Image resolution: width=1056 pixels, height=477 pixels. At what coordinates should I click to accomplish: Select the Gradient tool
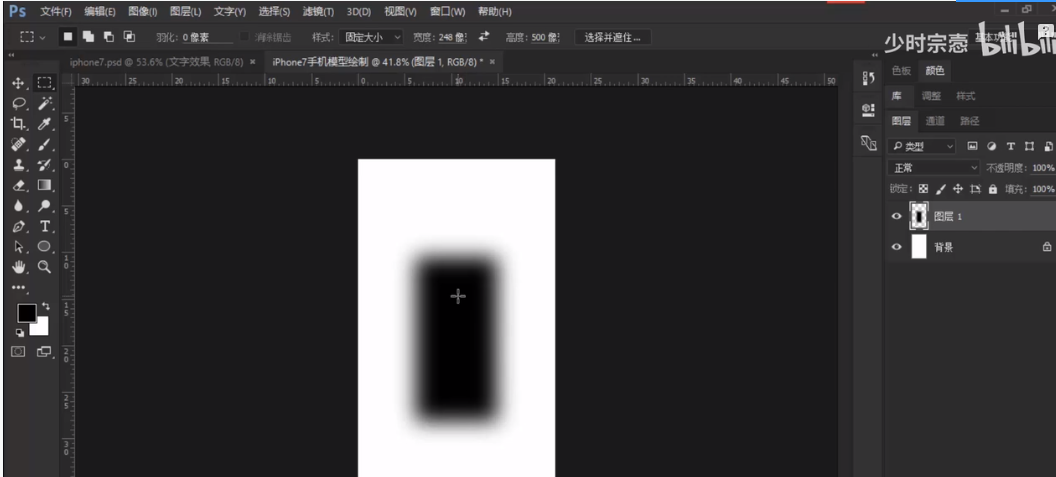pos(44,185)
